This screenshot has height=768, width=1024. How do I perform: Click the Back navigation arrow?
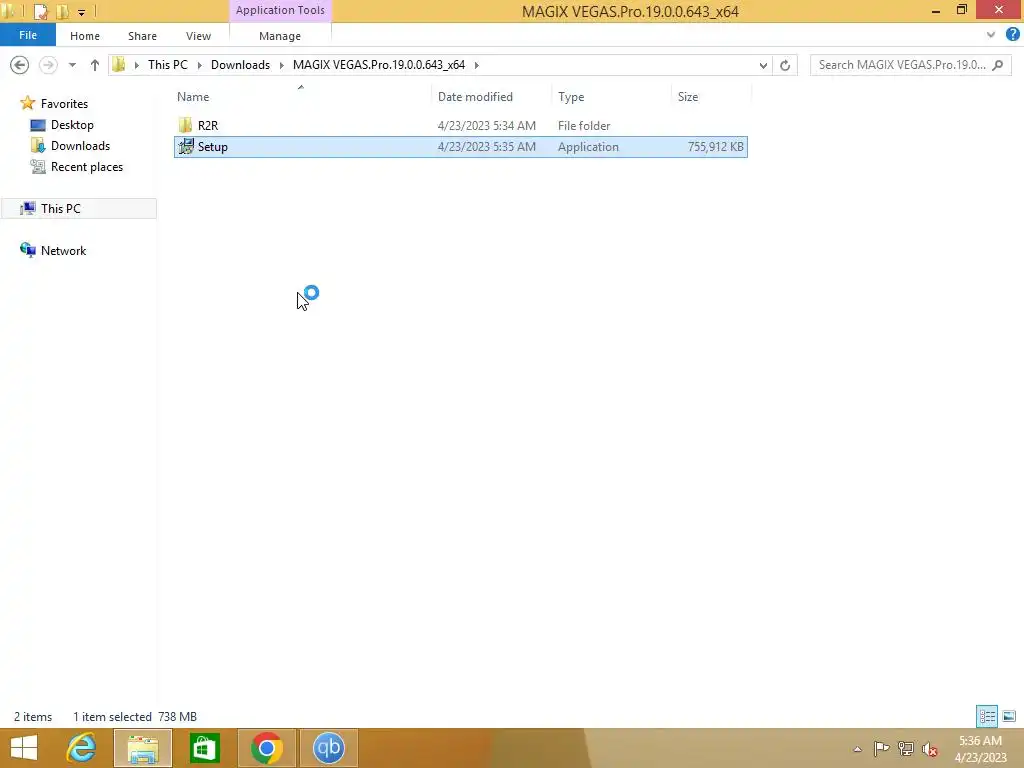(x=20, y=65)
